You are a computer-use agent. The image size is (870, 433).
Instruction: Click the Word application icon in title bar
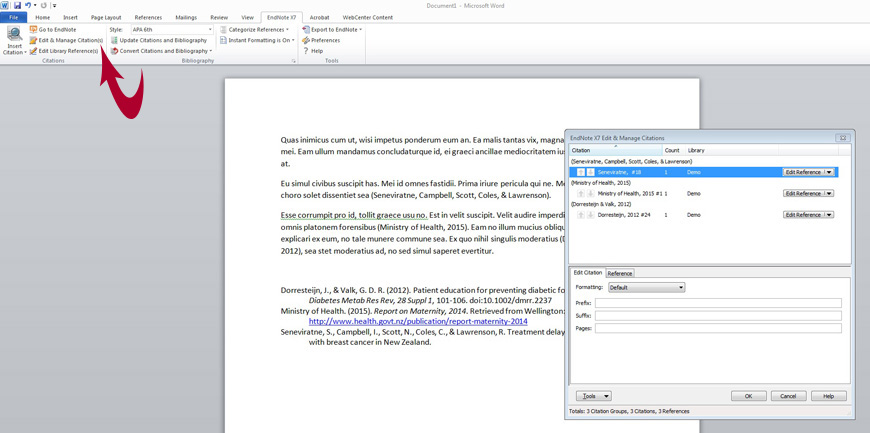tap(5, 5)
